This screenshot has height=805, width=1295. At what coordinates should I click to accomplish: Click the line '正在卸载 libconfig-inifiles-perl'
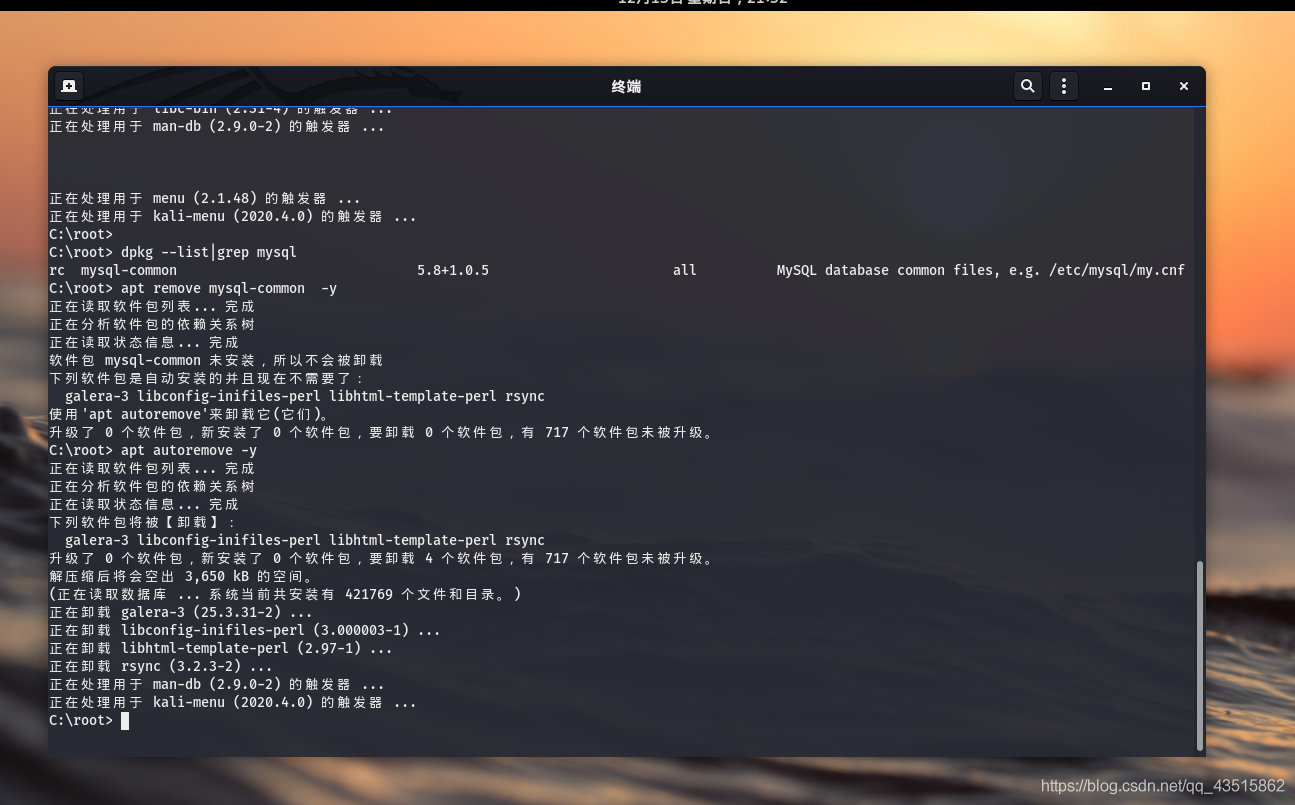coord(245,630)
